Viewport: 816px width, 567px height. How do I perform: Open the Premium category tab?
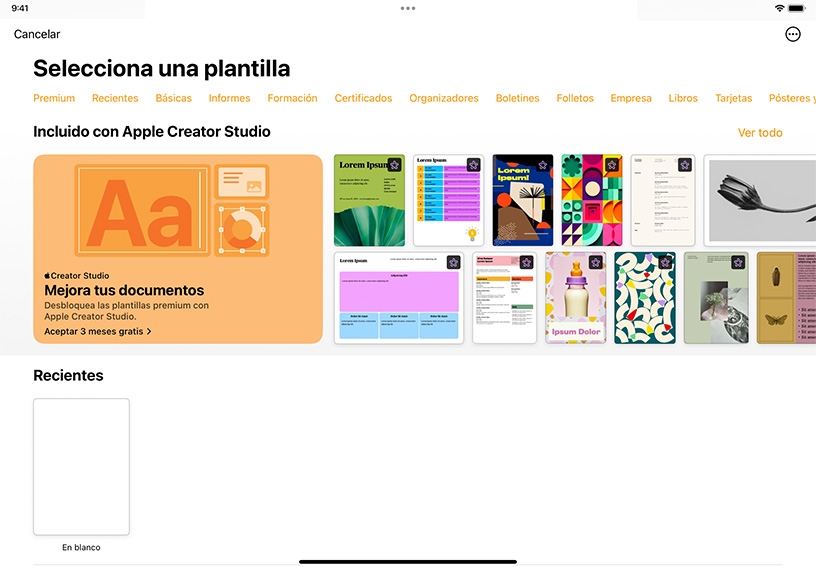tap(54, 98)
